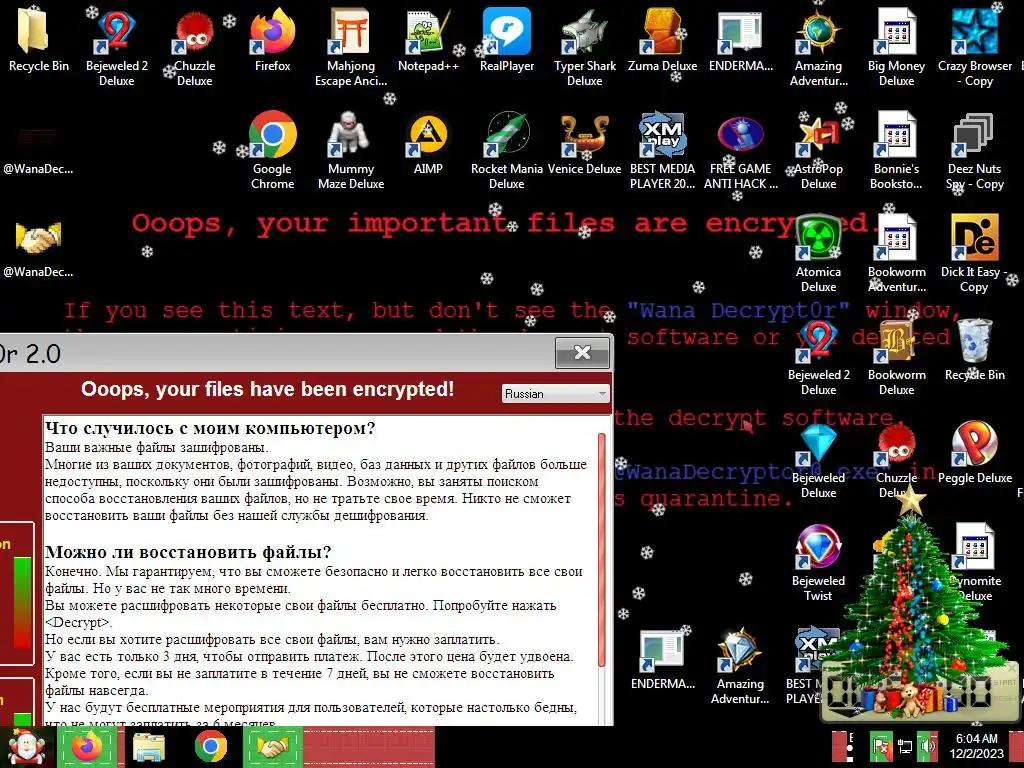
Task: Open Chrome from the taskbar
Action: tap(210, 747)
